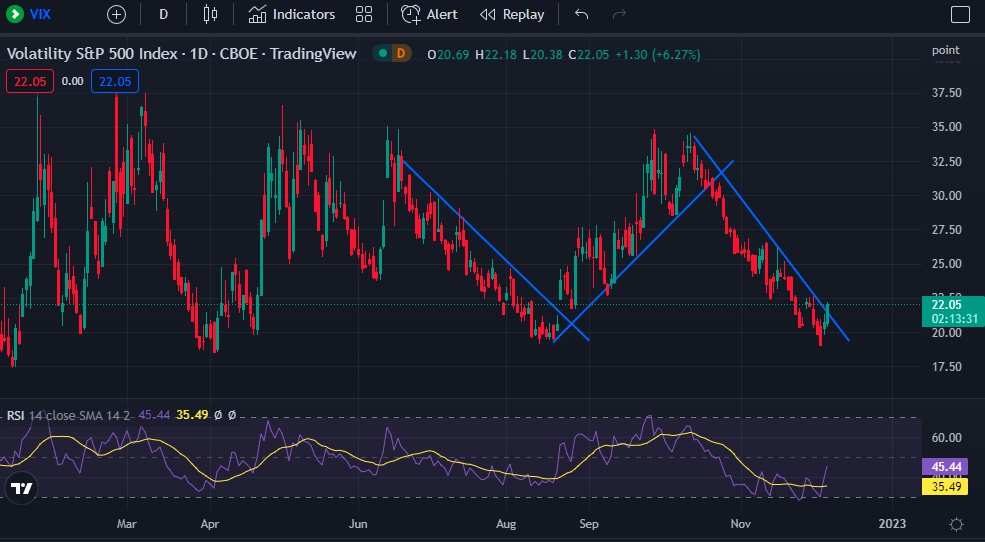Viewport: 985px width, 542px height.
Task: Open the candlestick chart type menu
Action: (210, 14)
